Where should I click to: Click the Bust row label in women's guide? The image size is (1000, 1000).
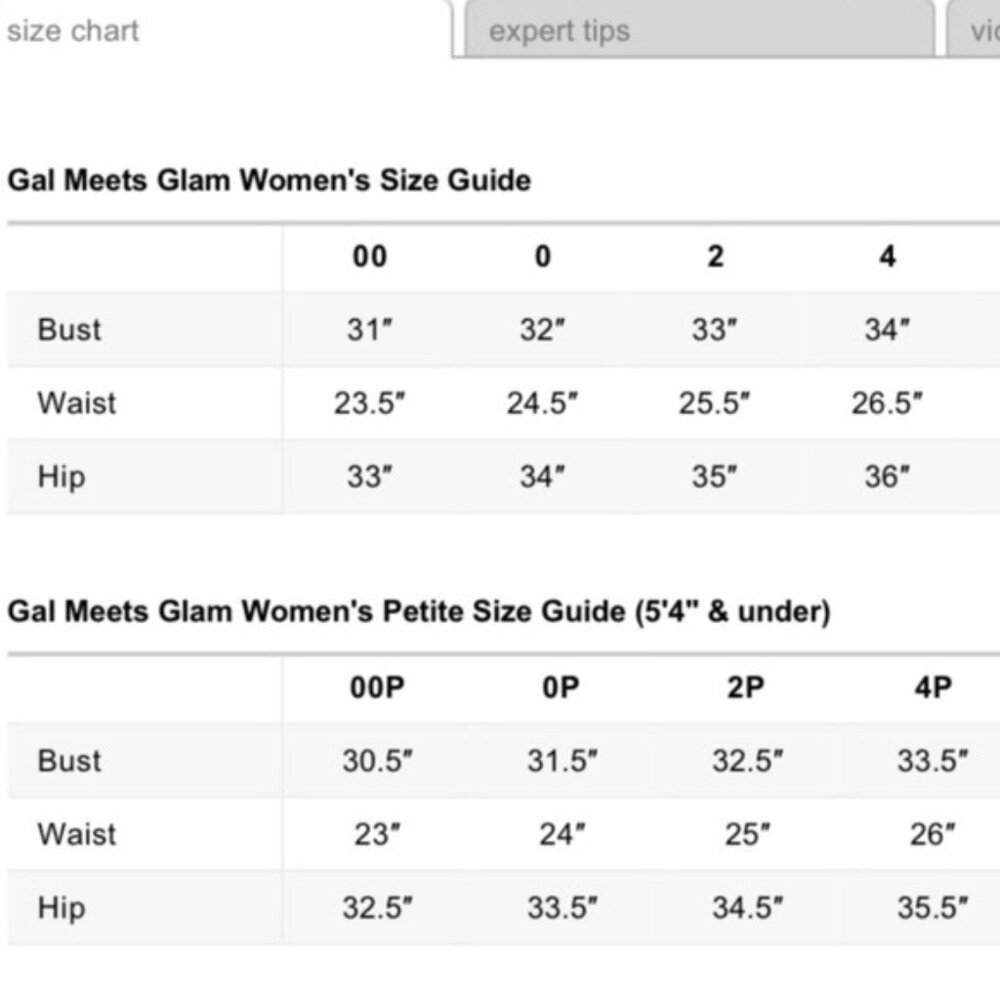point(69,330)
